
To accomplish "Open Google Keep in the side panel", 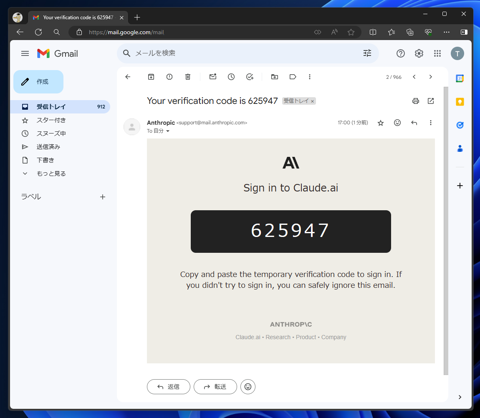I will tap(460, 102).
